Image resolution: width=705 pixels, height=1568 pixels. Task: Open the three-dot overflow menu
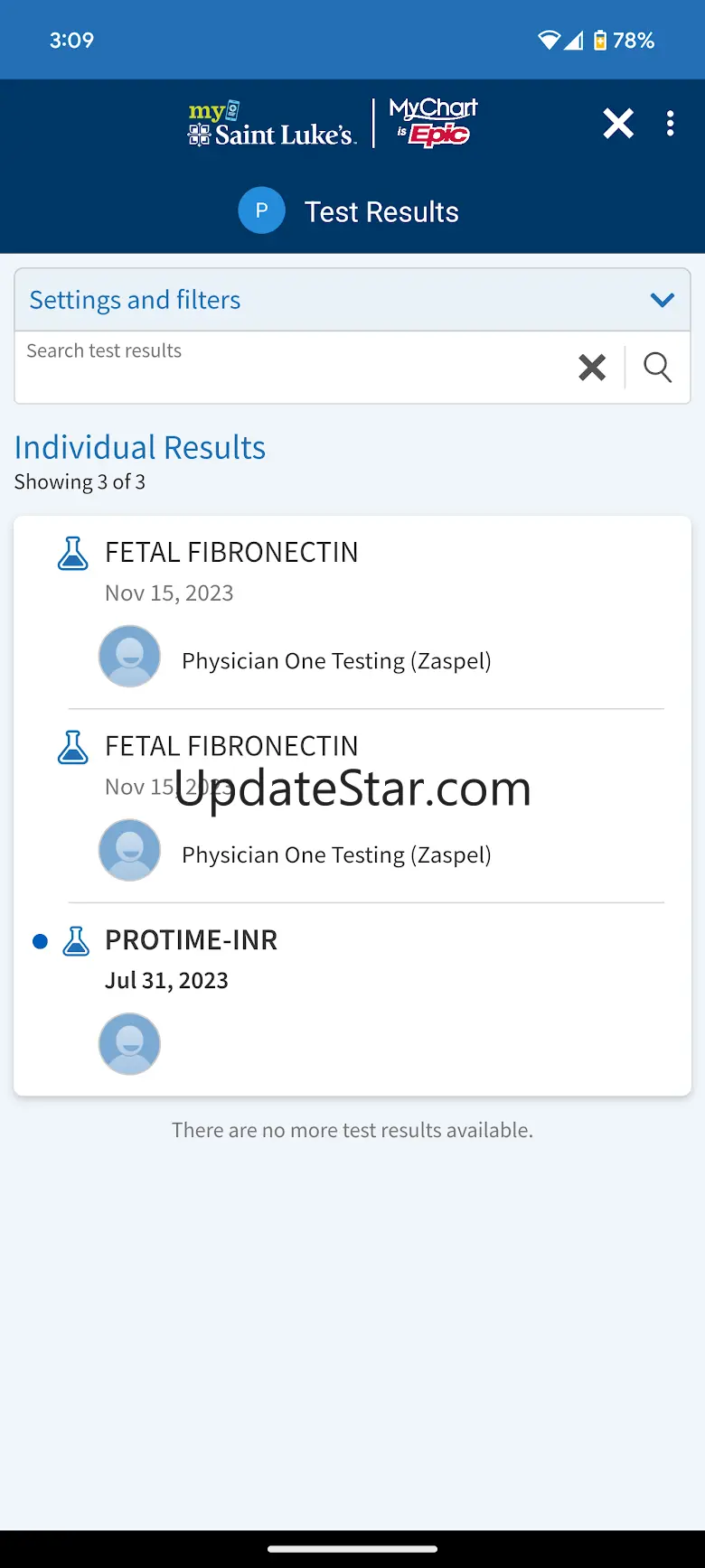pyautogui.click(x=670, y=124)
